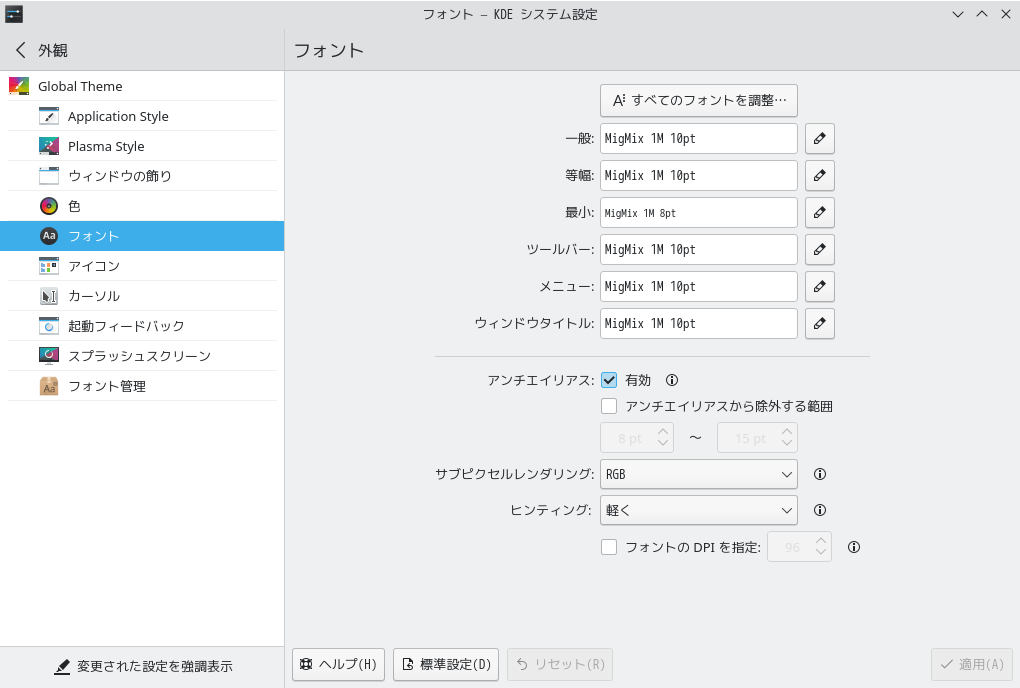Viewport: 1020px width, 688px height.
Task: Click the リセット(R) button
Action: [560, 664]
